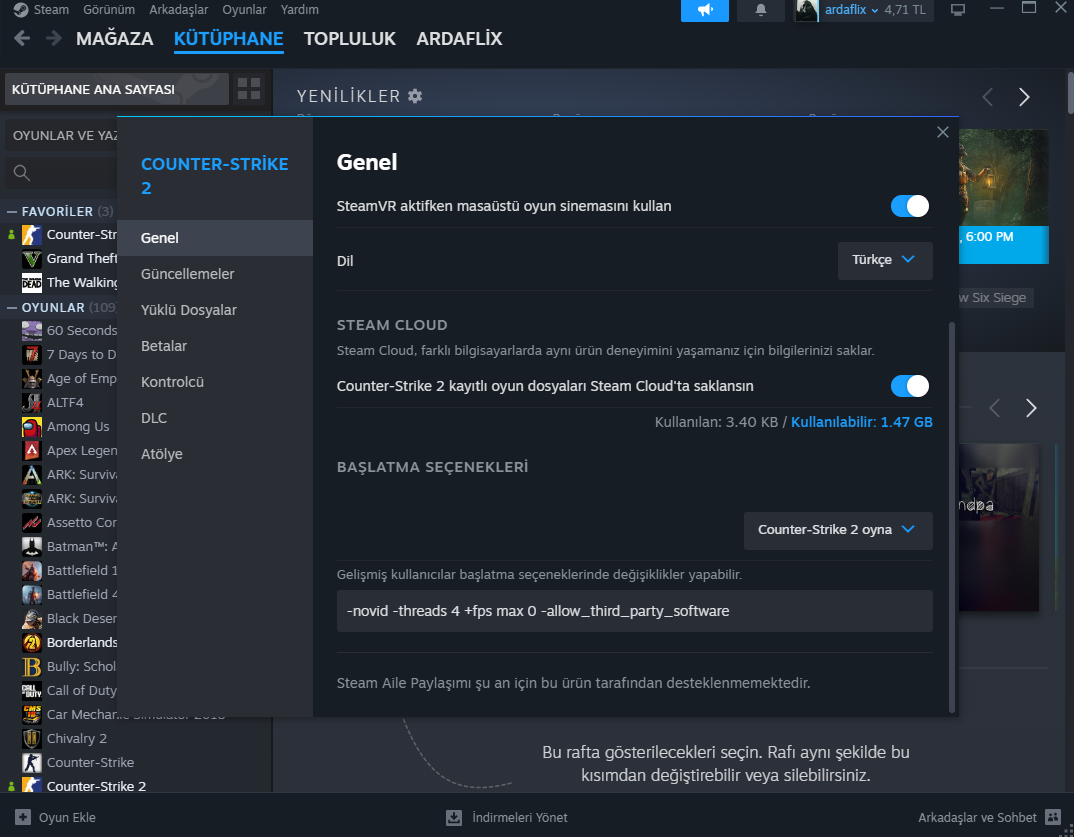Click the announcements megaphone icon
Screen dimensions: 1074x837
point(705,10)
